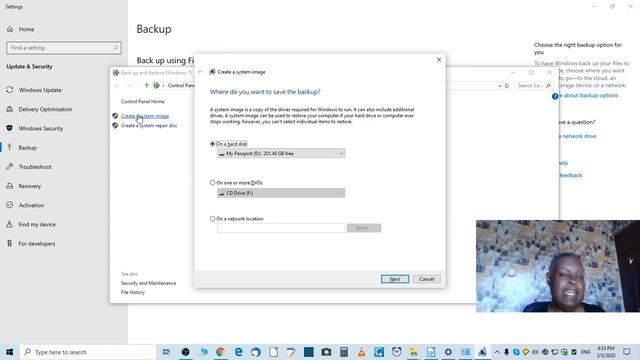Open Recovery settings
This screenshot has width=640, height=360.
[x=29, y=186]
